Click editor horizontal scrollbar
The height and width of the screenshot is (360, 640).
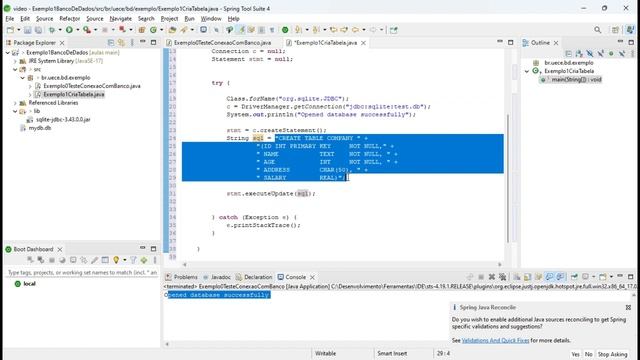342,264
